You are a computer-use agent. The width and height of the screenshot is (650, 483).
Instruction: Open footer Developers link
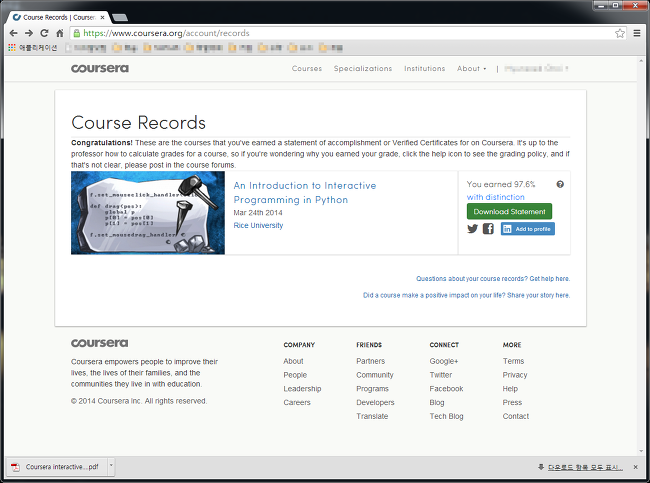pos(375,402)
